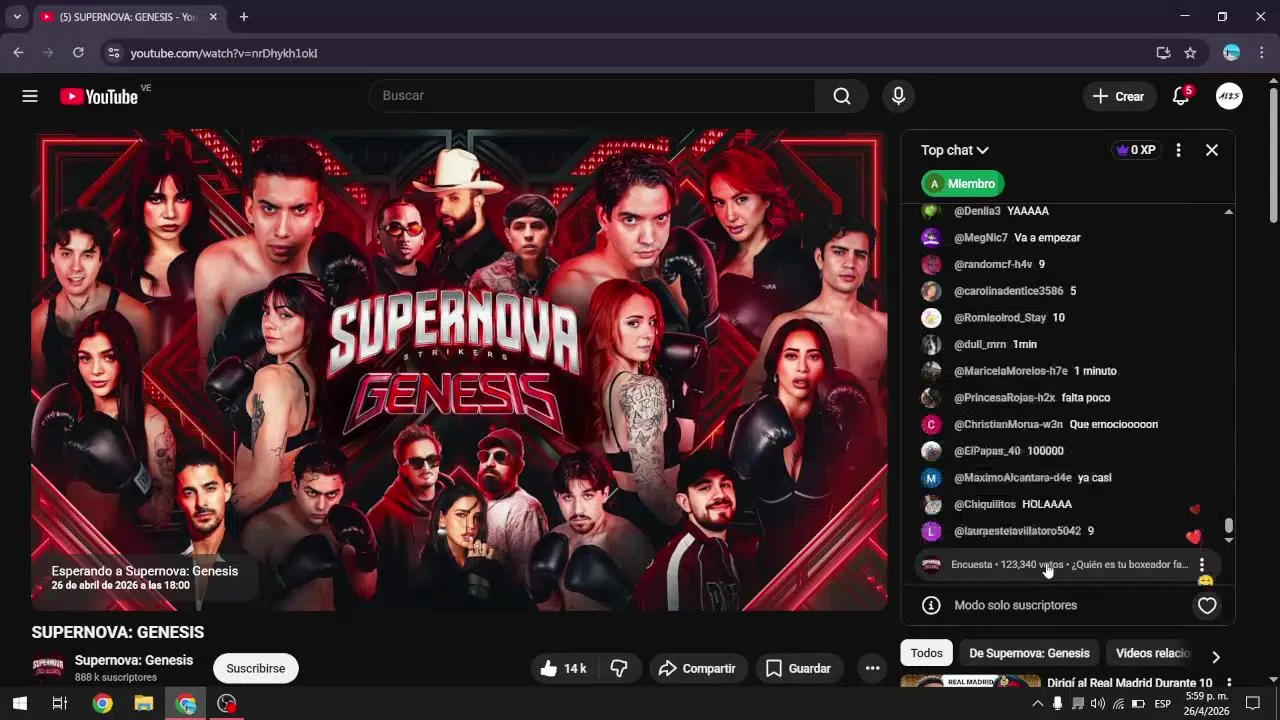Save the video with Guardar
1280x720 pixels.
pos(798,668)
